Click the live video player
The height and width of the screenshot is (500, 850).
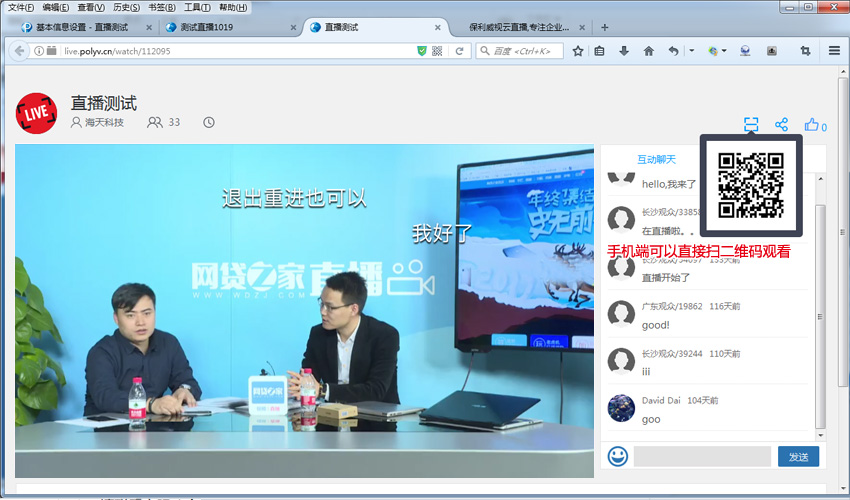point(304,311)
